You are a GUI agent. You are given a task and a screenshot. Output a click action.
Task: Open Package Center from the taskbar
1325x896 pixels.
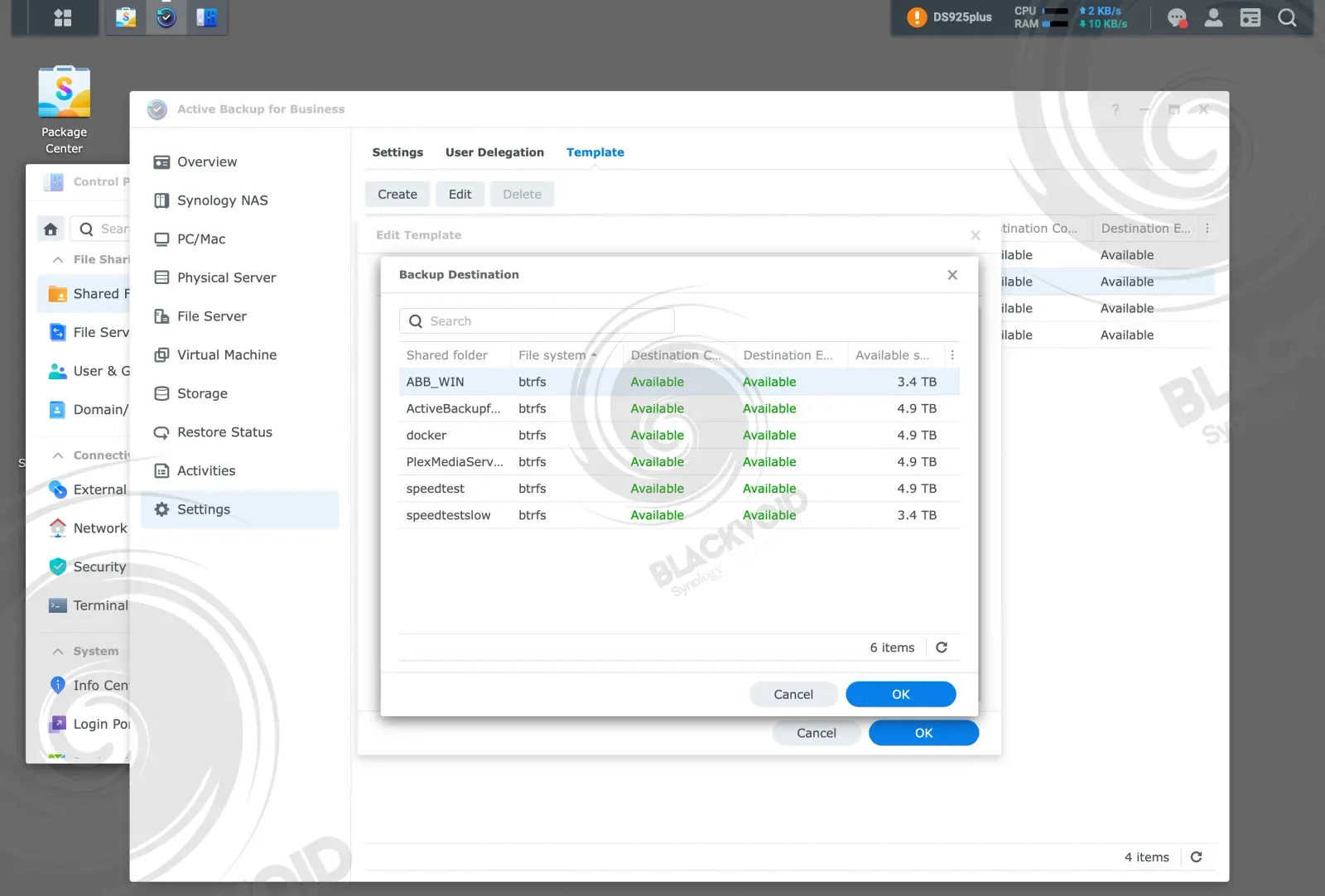126,17
